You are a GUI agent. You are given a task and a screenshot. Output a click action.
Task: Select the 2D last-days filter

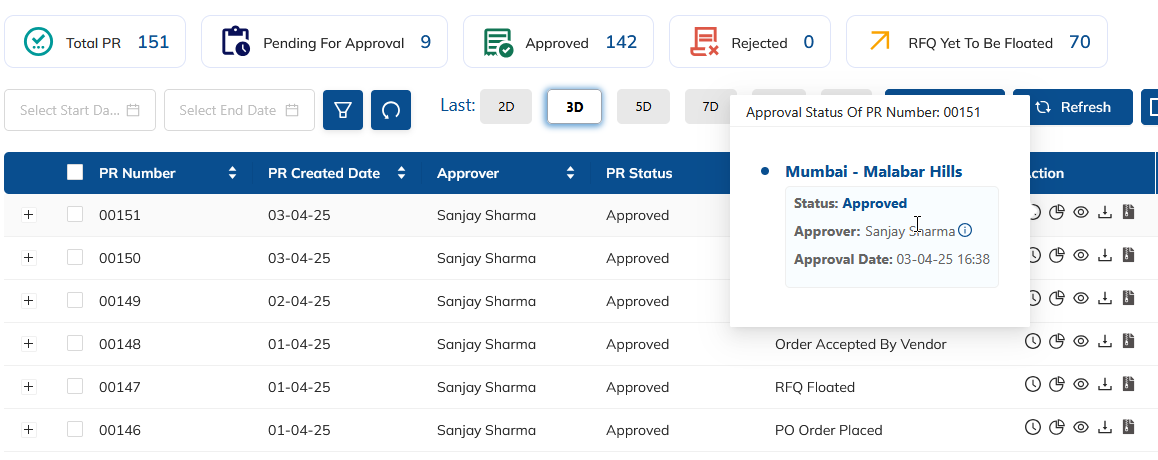(x=506, y=106)
